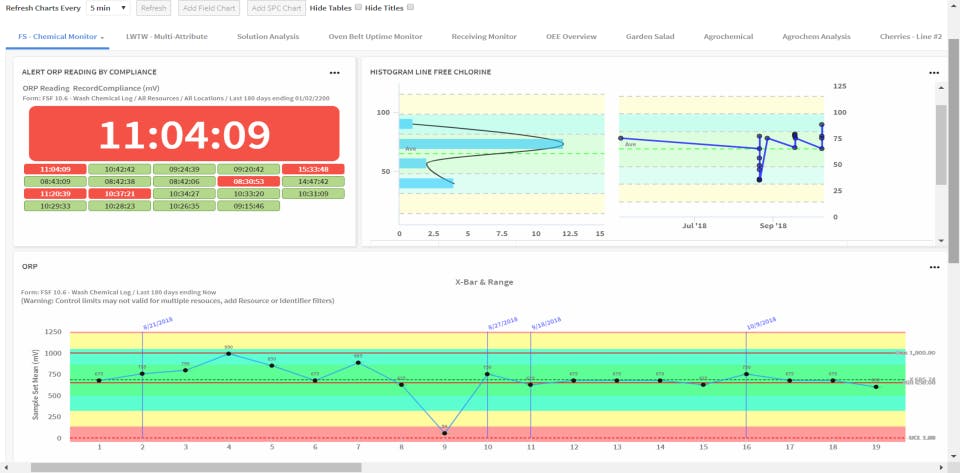Click the page scrollbar down arrow
The height and width of the screenshot is (473, 960).
[x=954, y=456]
